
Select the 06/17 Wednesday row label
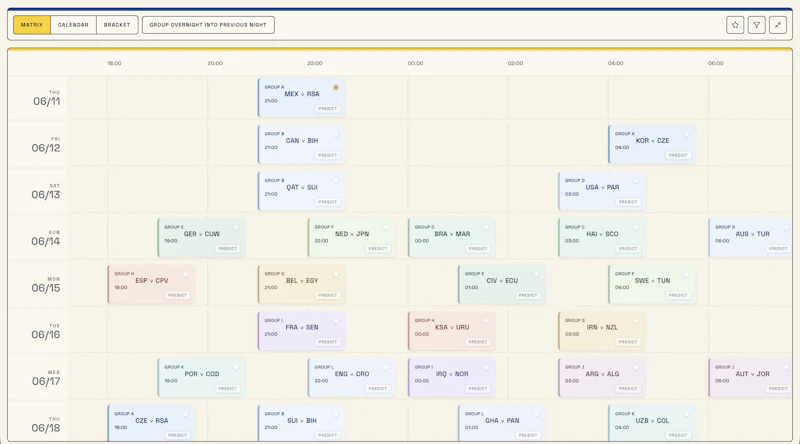(46, 379)
